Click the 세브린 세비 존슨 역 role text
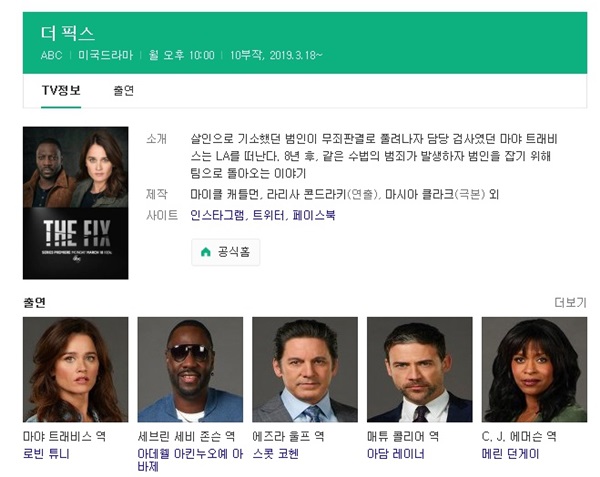This screenshot has height=477, width=600. click(186, 436)
